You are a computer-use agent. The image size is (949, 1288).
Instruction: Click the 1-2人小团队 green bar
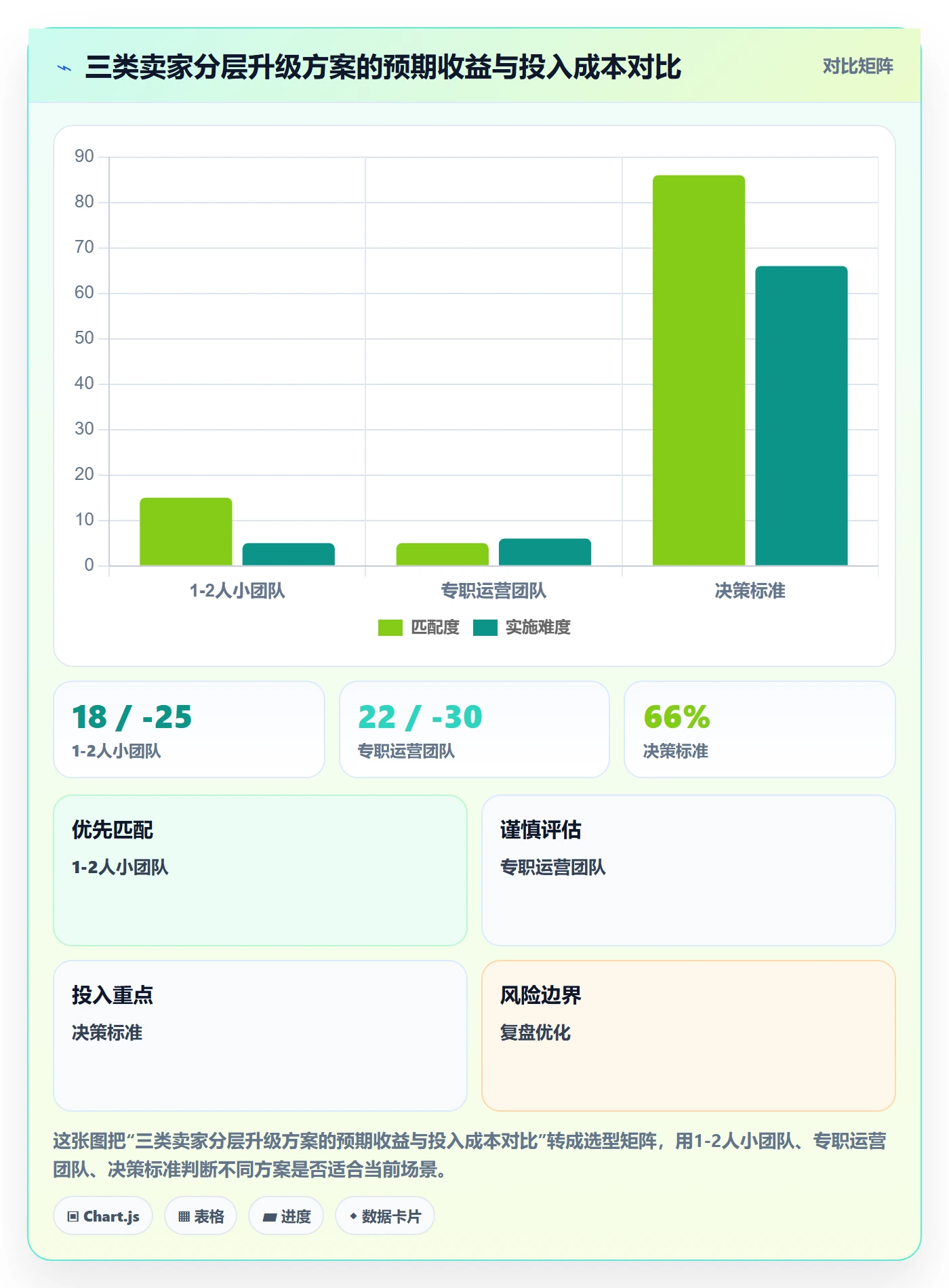(x=186, y=531)
